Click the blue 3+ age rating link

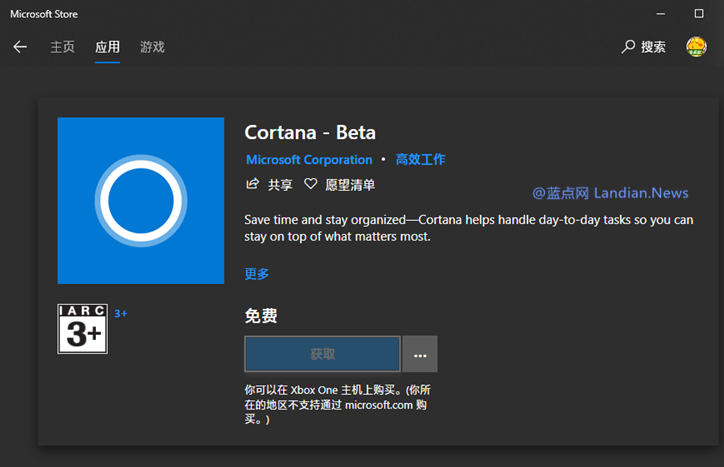pyautogui.click(x=121, y=314)
